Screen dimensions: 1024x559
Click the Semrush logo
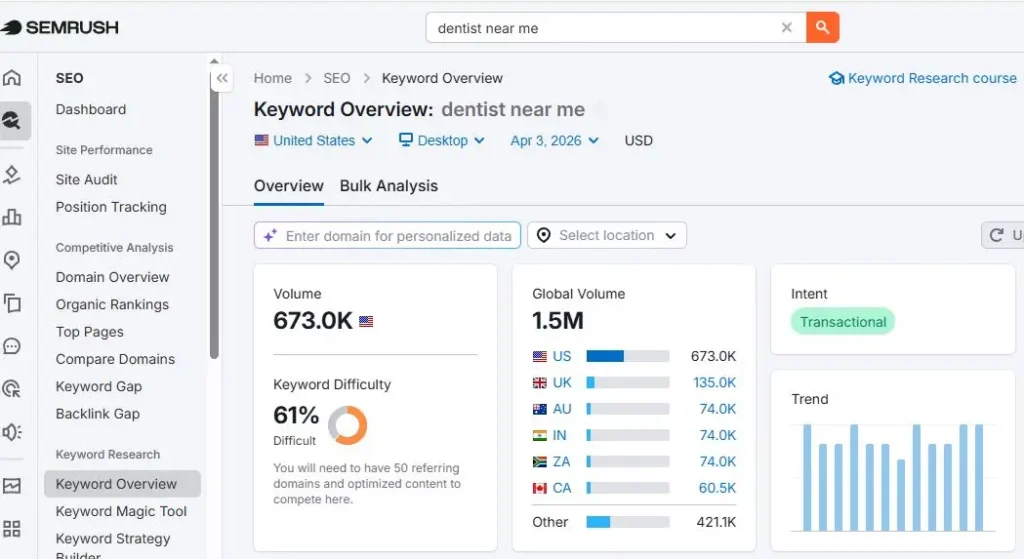pos(59,27)
